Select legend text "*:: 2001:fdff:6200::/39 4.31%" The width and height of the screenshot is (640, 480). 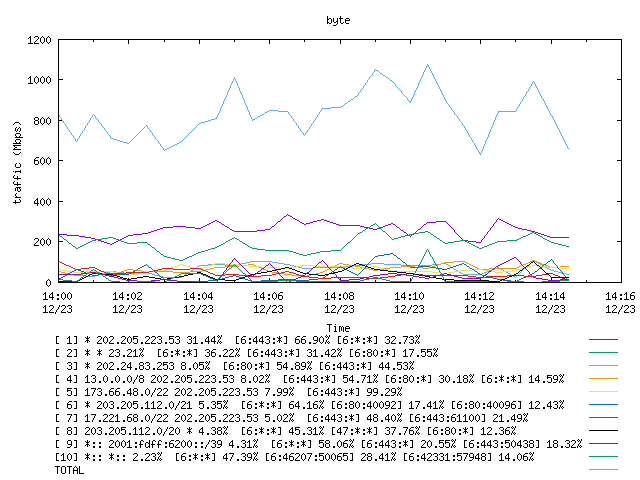pyautogui.click(x=171, y=444)
